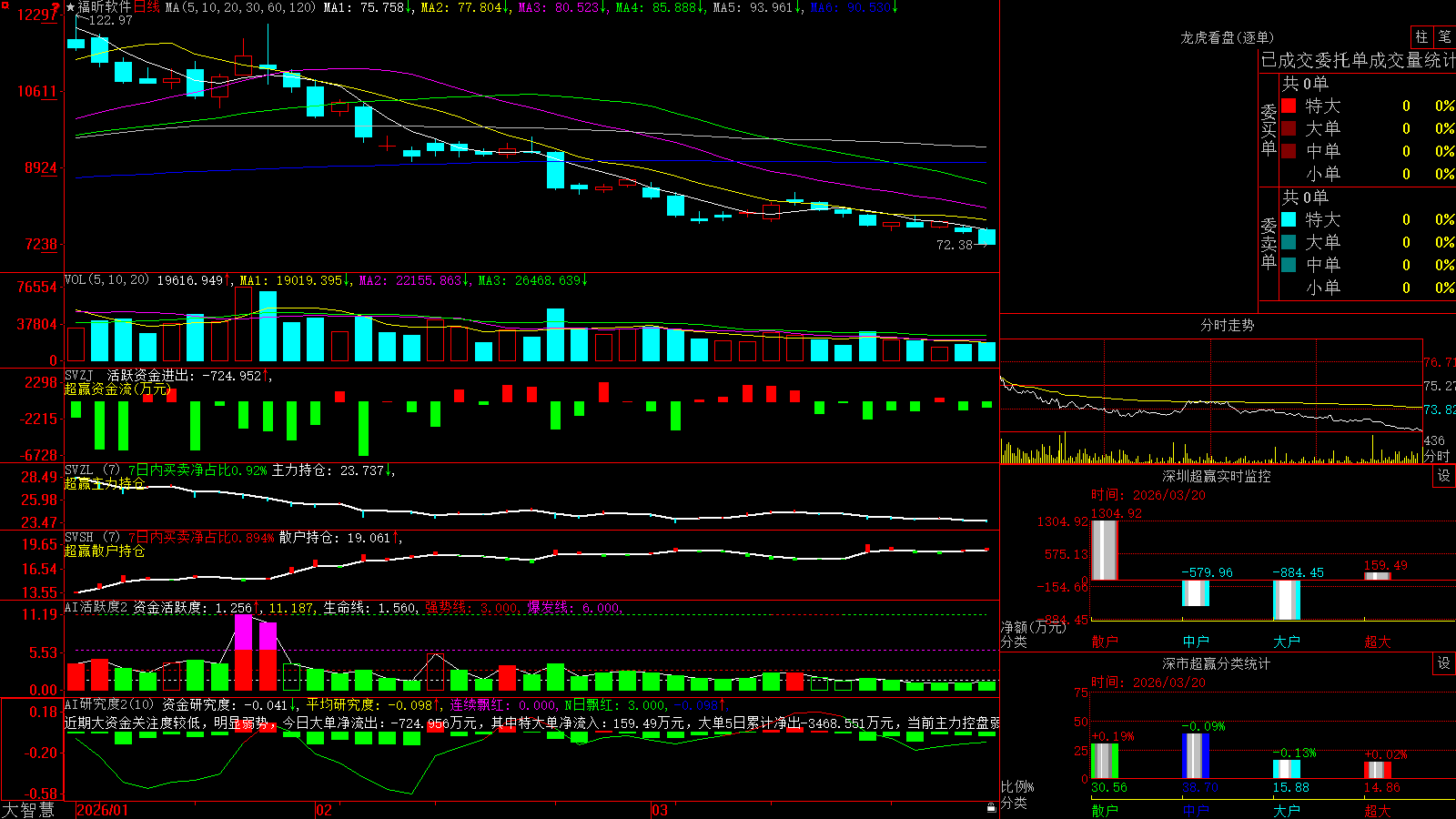Click the dark red 大单 buy-order legend swatch
This screenshot has height=819, width=1456.
(1289, 128)
